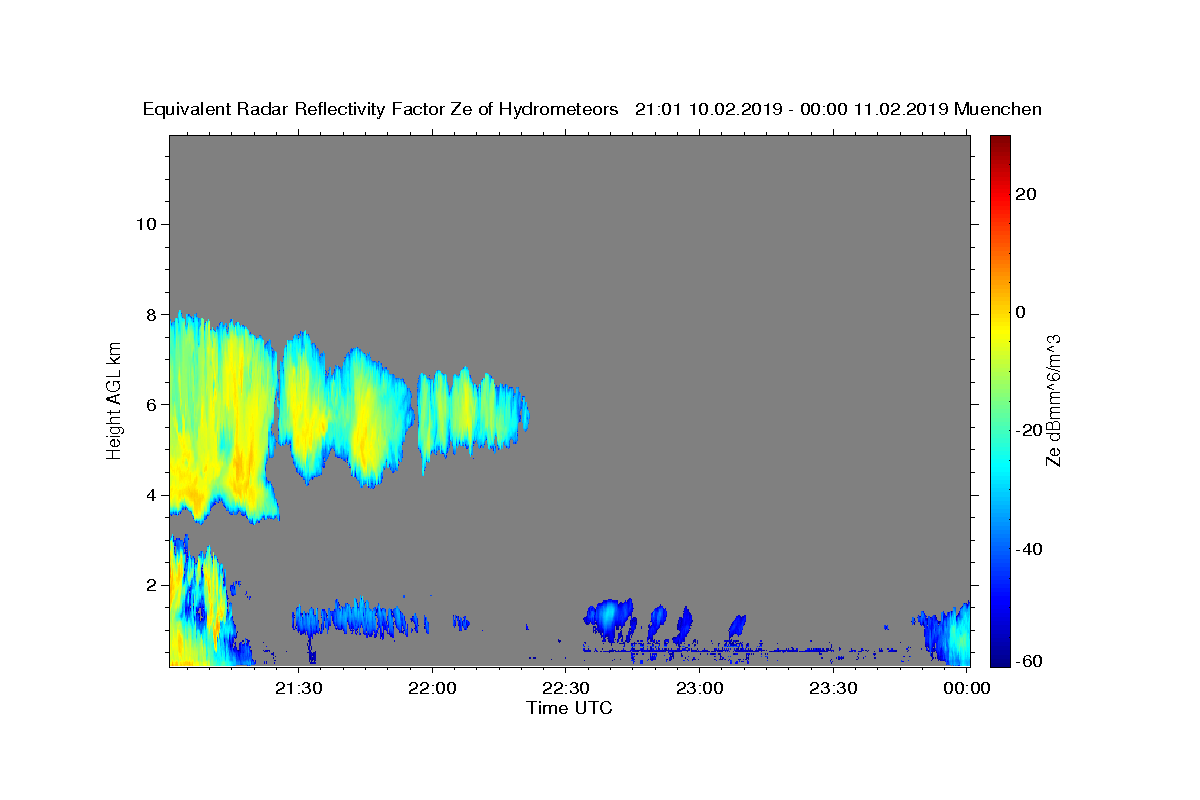Click the colorbar label '-20'
The width and height of the screenshot is (1200, 800).
point(1028,430)
